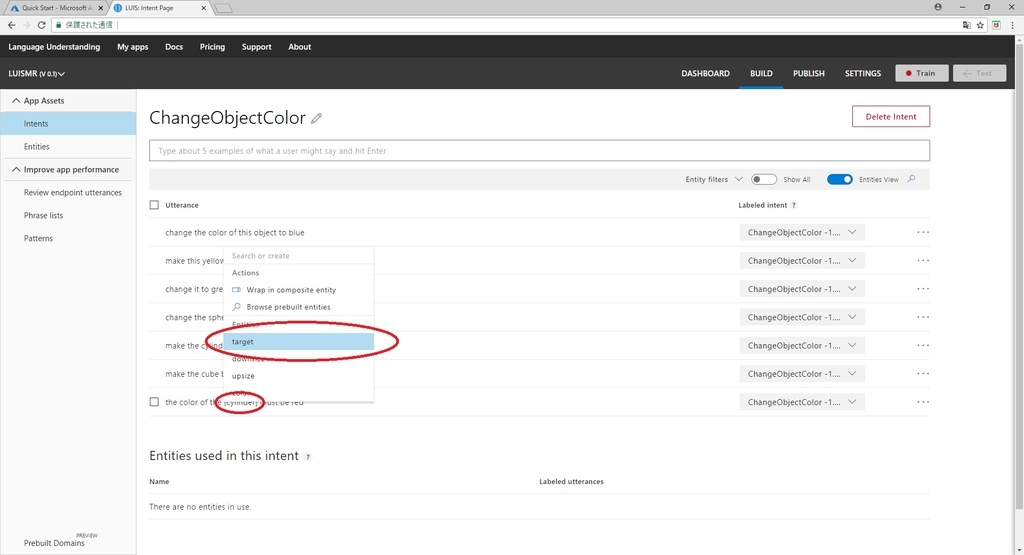Image resolution: width=1024 pixels, height=555 pixels.
Task: Click the Test button
Action: [x=979, y=73]
